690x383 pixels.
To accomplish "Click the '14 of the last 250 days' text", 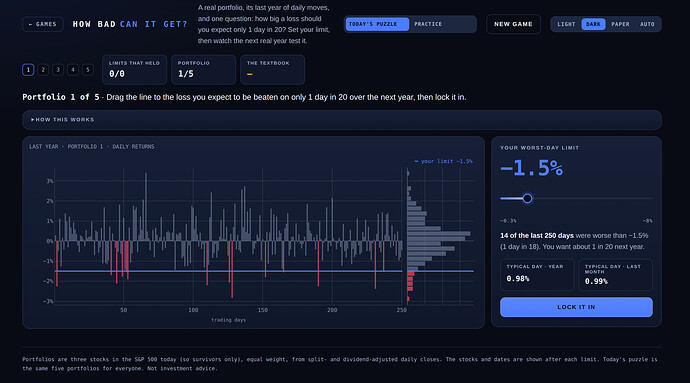I will 536,236.
